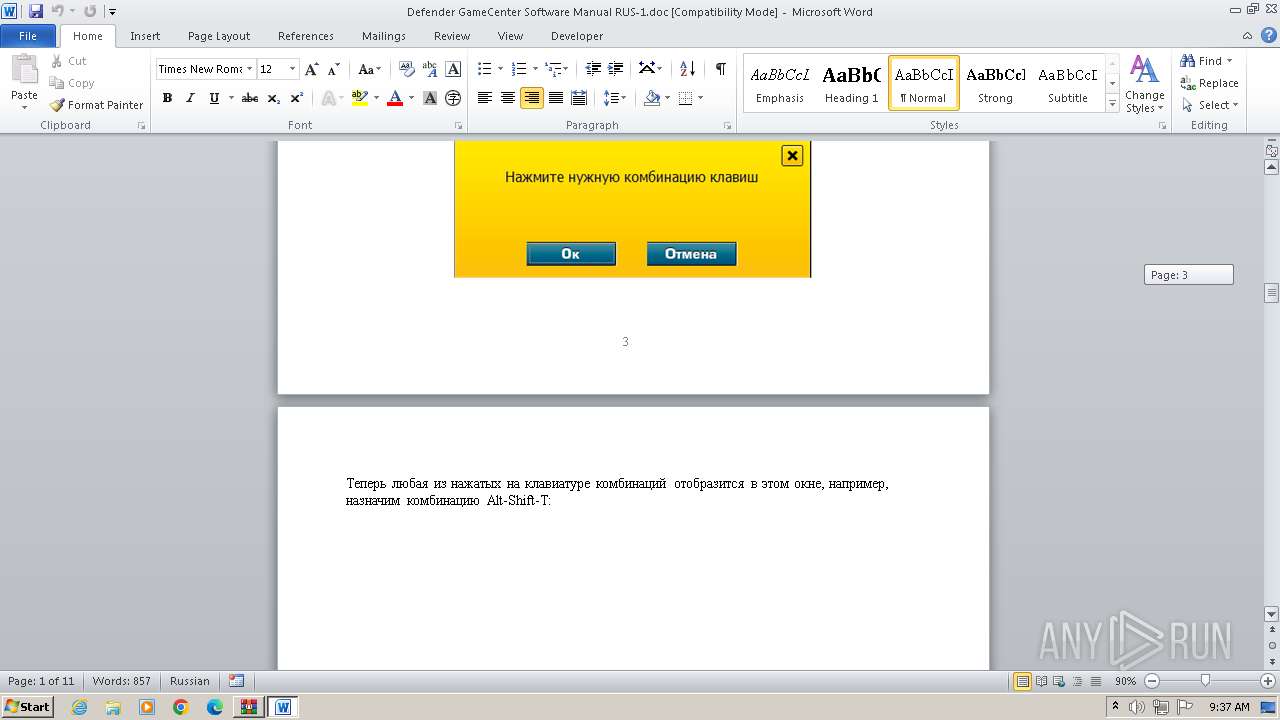The image size is (1280, 720).
Task: Launch Chrome from the taskbar
Action: [180, 707]
